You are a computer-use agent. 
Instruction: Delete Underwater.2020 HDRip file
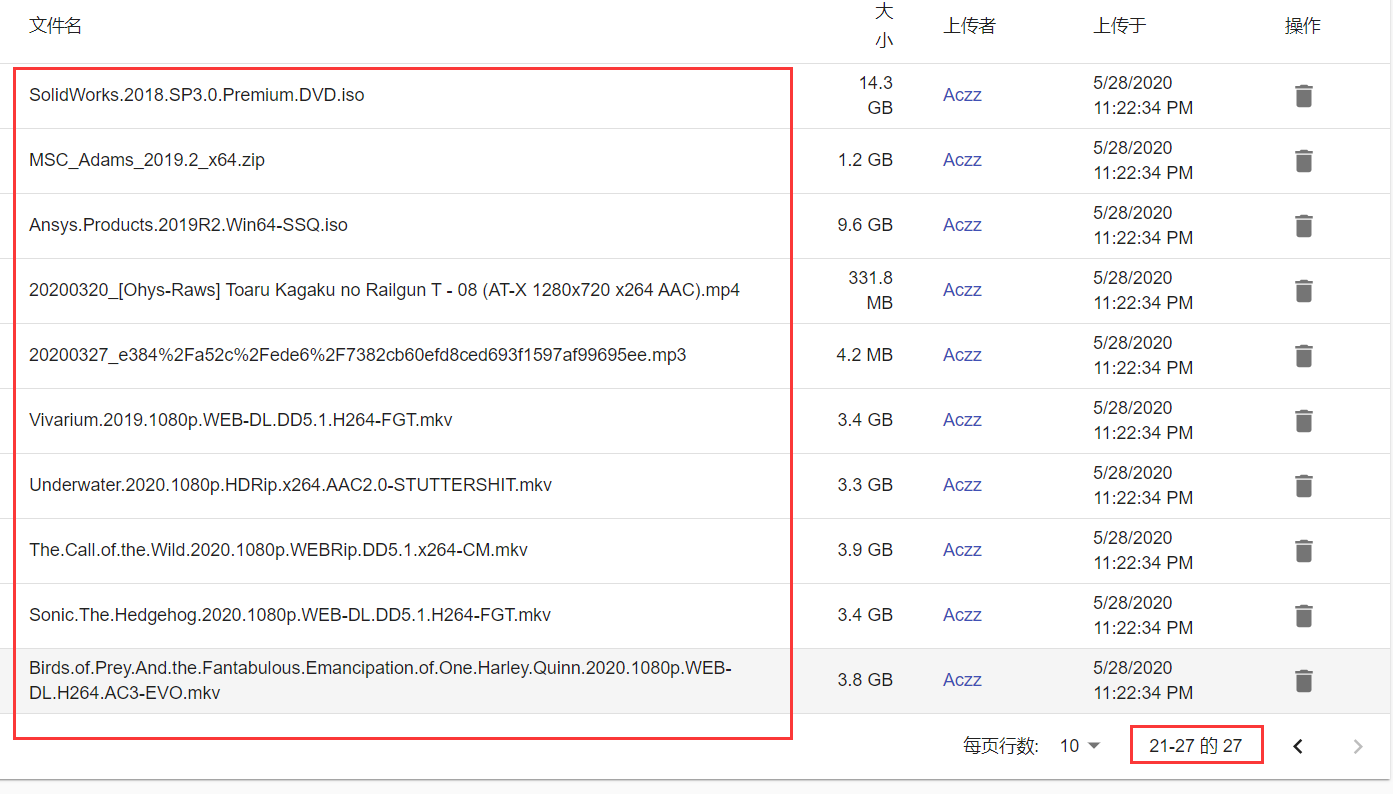1303,485
